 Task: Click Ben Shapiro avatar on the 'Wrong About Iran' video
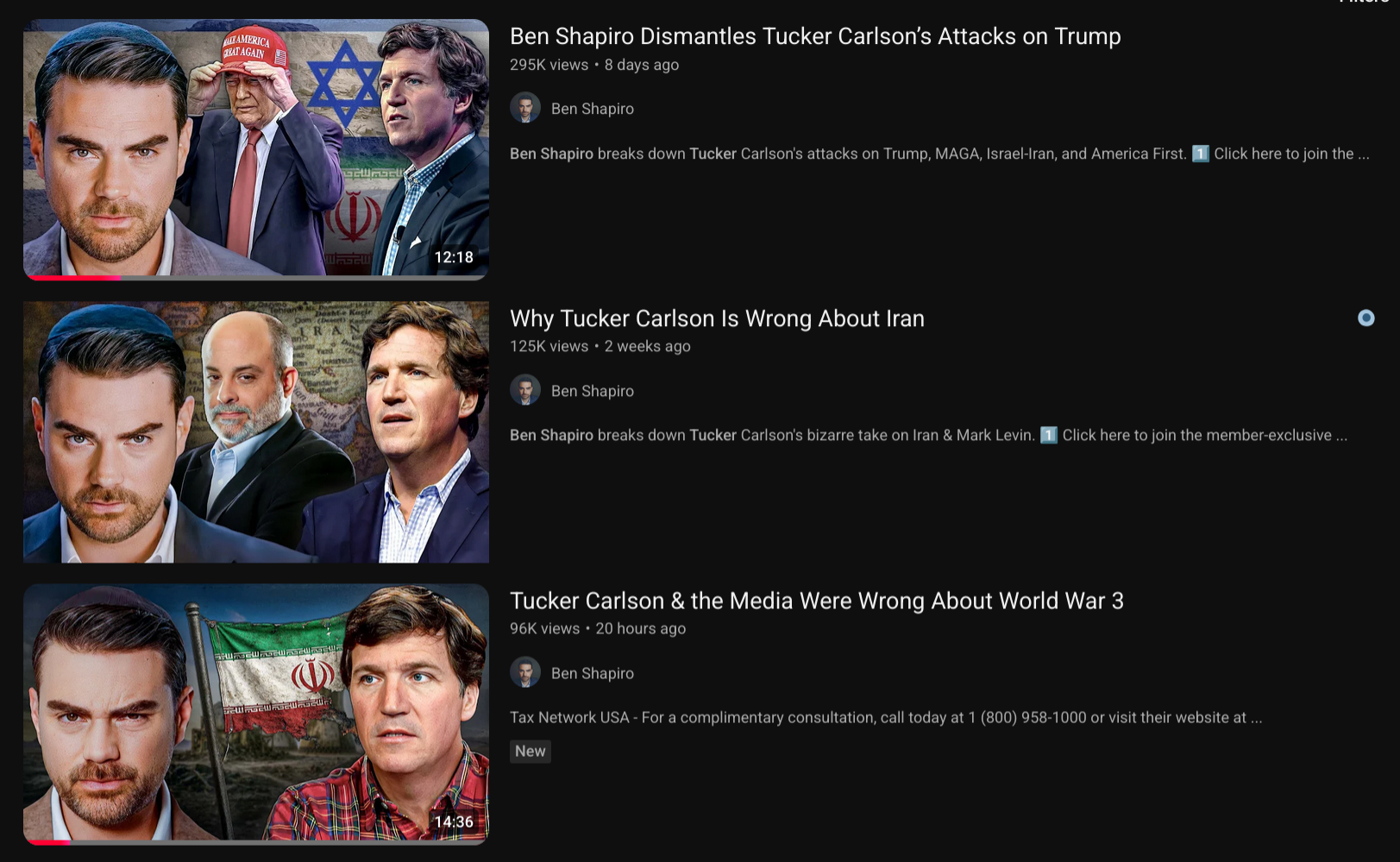pos(525,390)
